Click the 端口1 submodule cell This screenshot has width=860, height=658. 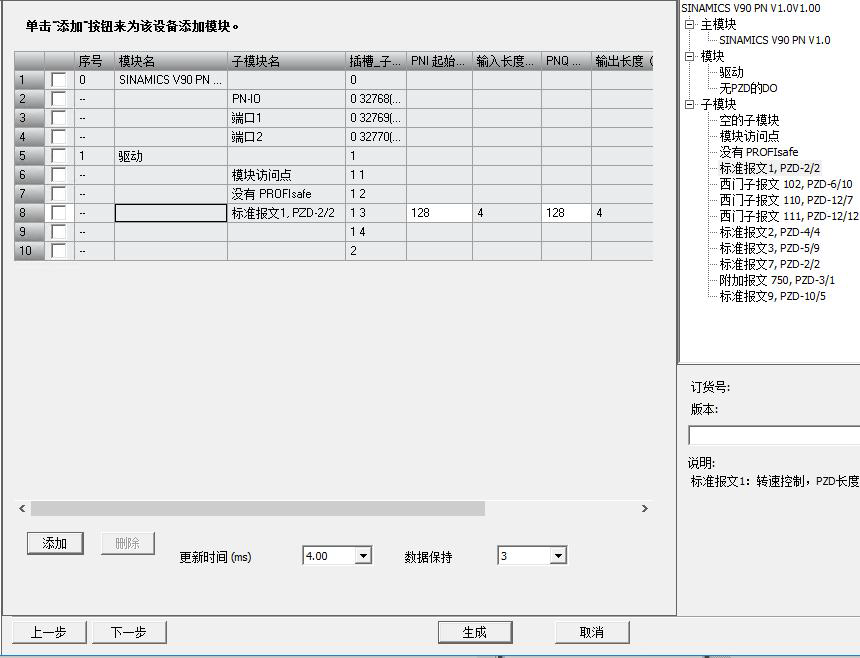tap(286, 118)
